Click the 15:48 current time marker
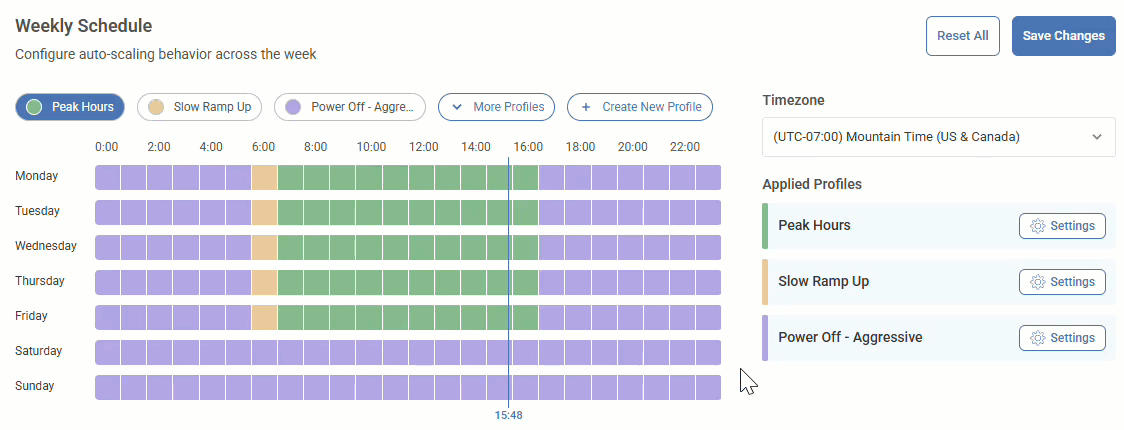The height and width of the screenshot is (430, 1124). [x=508, y=415]
